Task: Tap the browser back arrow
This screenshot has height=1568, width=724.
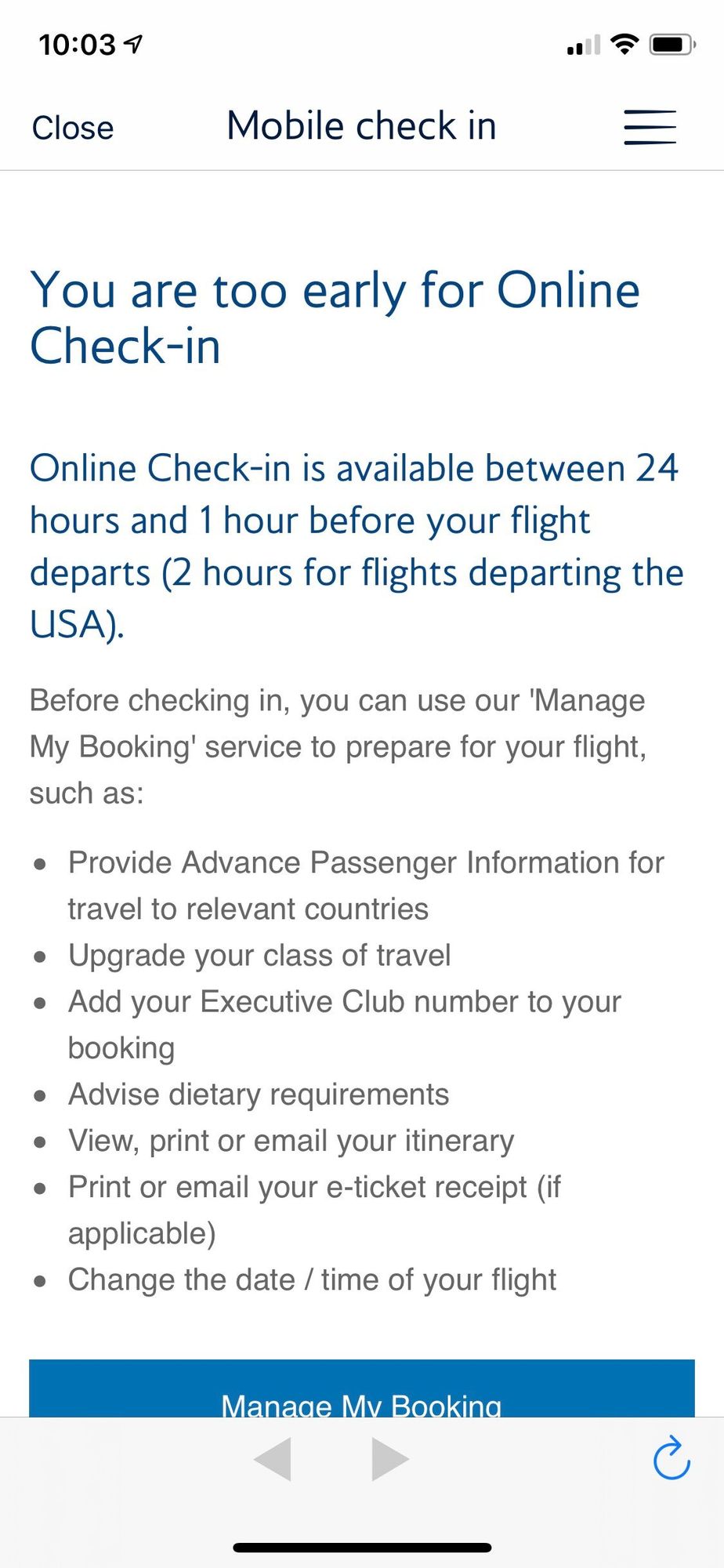Action: point(273,1459)
